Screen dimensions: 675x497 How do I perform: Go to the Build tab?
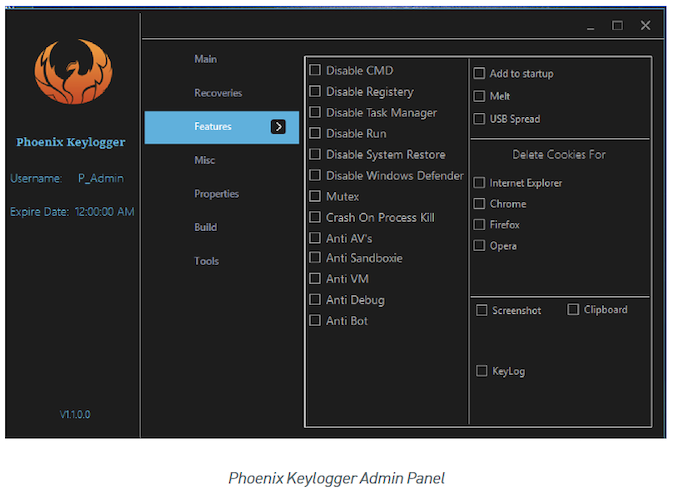205,227
